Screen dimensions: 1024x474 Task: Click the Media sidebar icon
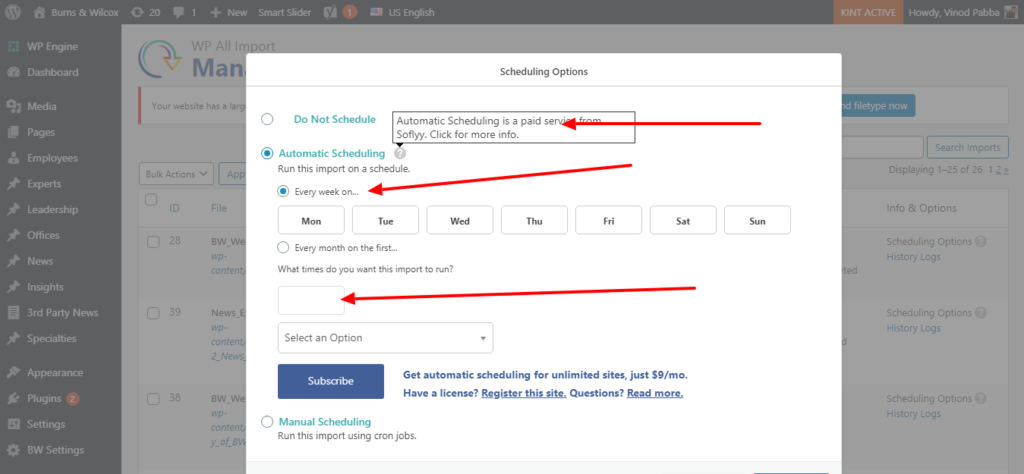coord(13,106)
